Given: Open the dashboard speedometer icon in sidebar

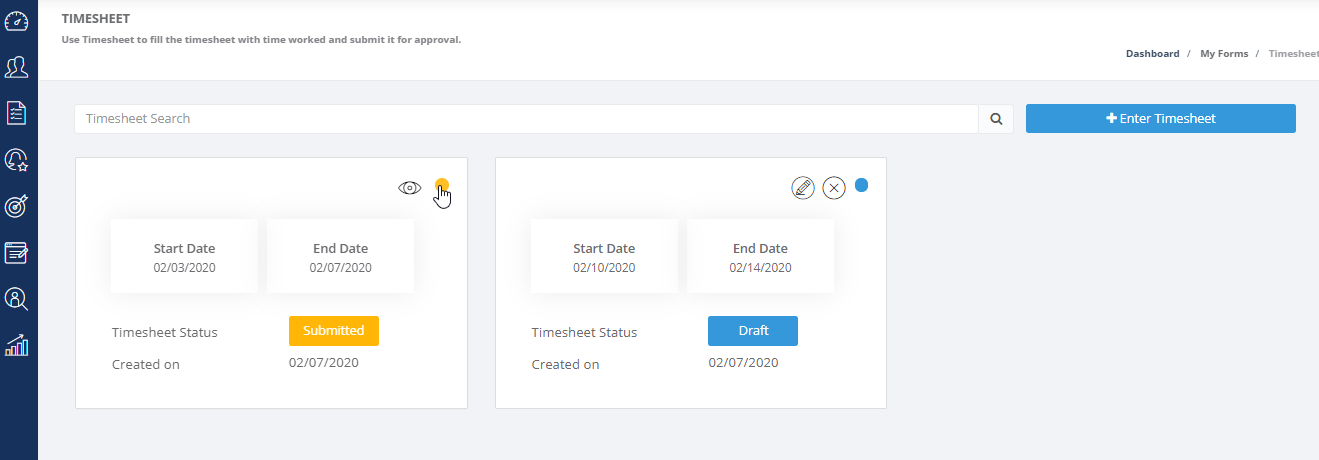Looking at the screenshot, I should pyautogui.click(x=17, y=20).
